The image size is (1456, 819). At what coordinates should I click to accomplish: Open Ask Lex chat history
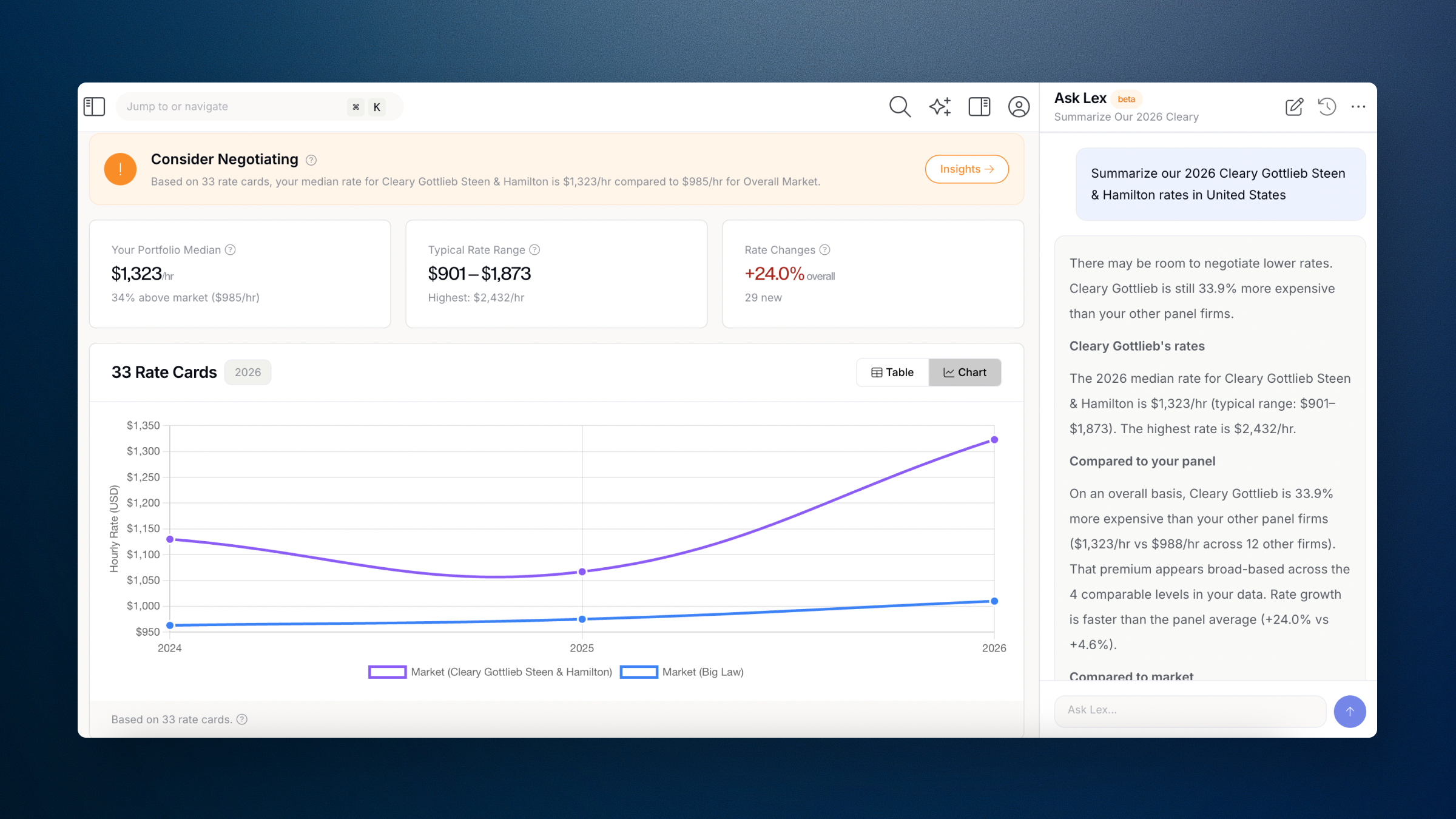point(1327,107)
